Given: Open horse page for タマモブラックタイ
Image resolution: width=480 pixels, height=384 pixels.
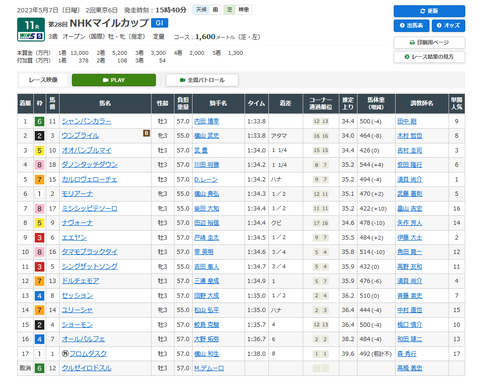Looking at the screenshot, I should (90, 252).
